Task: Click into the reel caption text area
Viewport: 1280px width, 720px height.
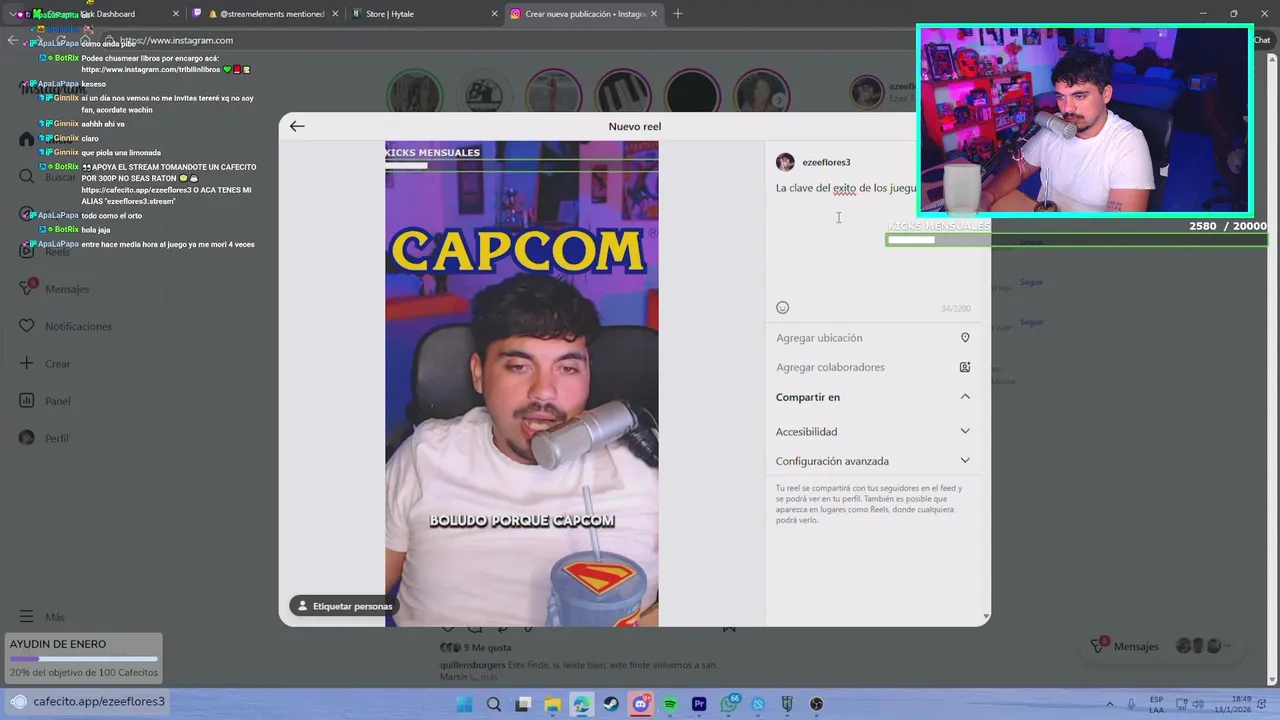Action: point(873,240)
